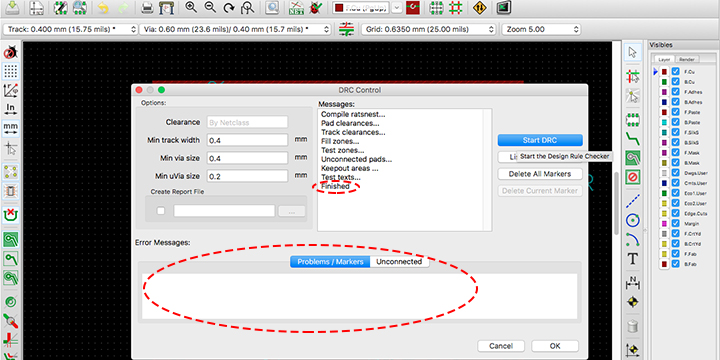
Task: Disable DRC via the crossed-out bug icon
Action: click(x=11, y=53)
